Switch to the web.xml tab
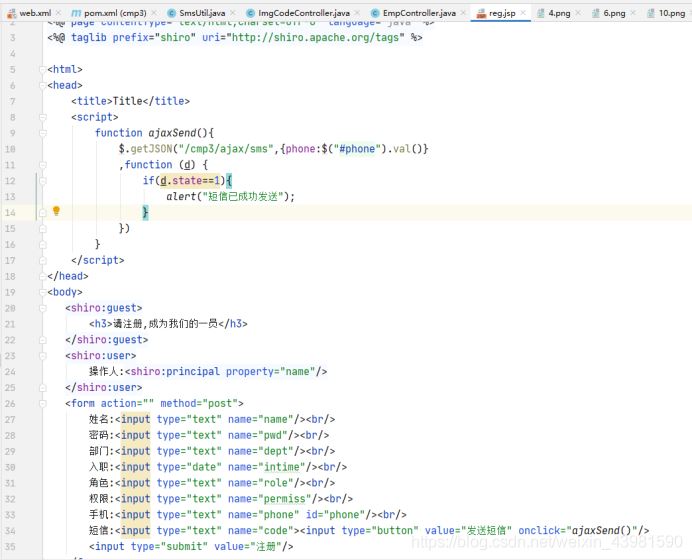 (x=35, y=13)
